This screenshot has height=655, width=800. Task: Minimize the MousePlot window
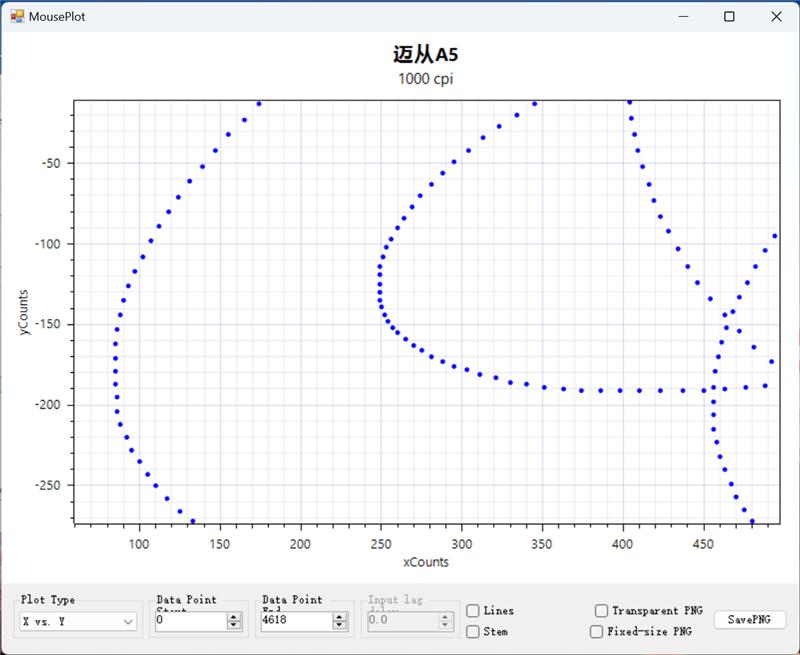click(683, 16)
